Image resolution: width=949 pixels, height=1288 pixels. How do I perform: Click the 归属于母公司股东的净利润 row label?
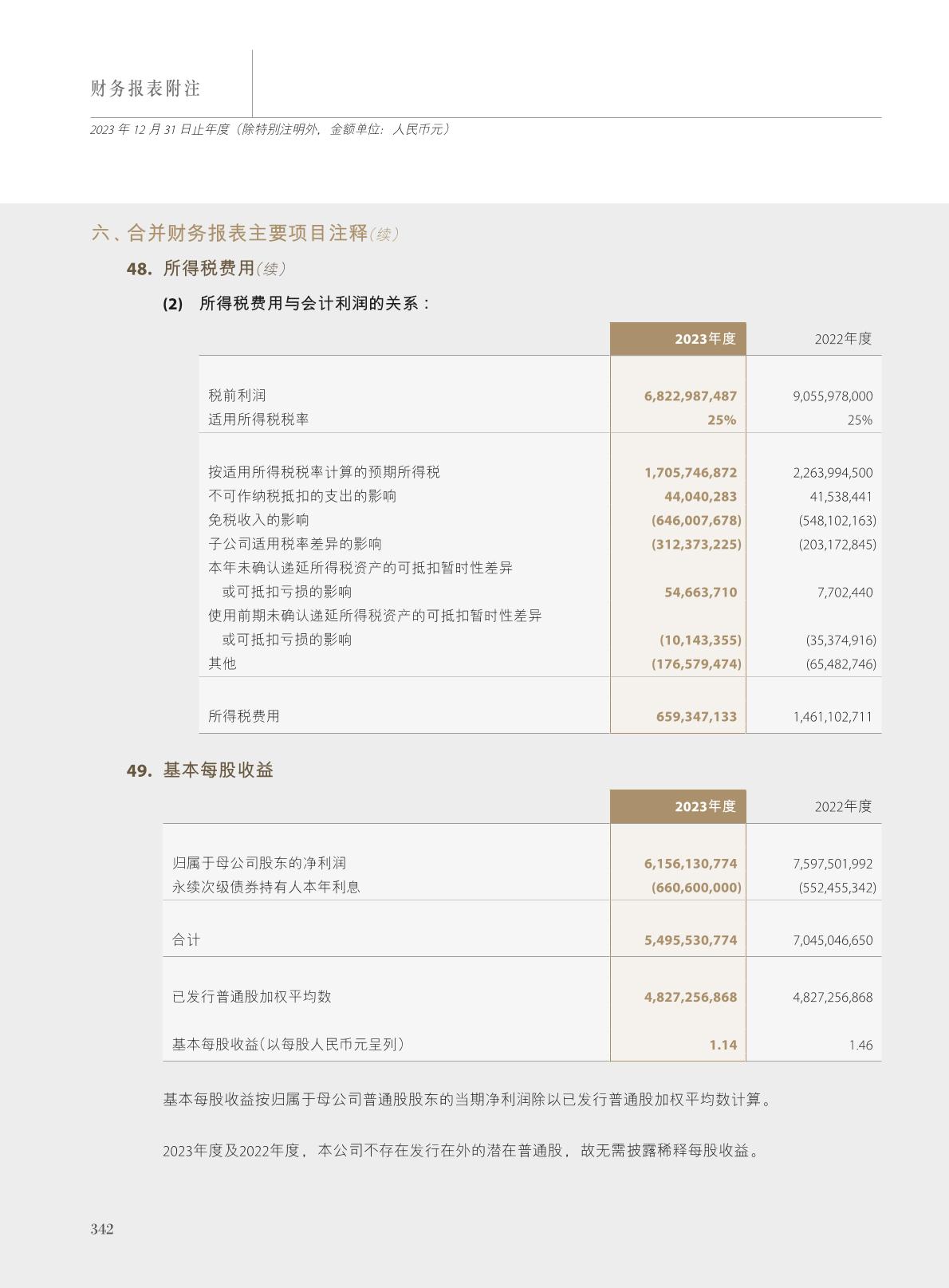[258, 863]
